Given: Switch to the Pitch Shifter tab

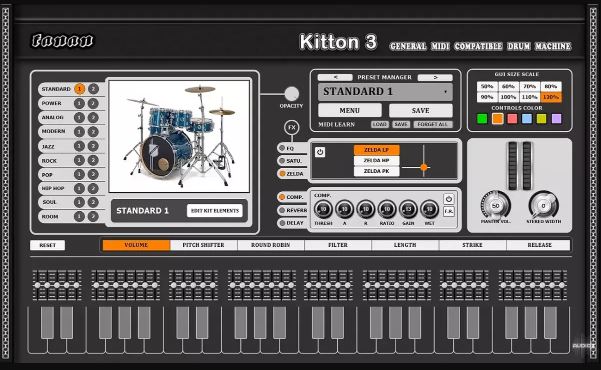Looking at the screenshot, I should [204, 245].
